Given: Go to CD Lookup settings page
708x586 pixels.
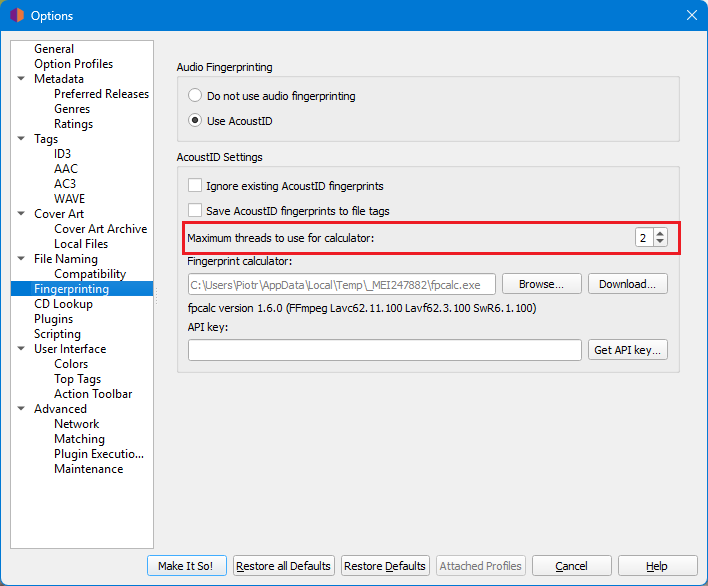Looking at the screenshot, I should tap(63, 304).
